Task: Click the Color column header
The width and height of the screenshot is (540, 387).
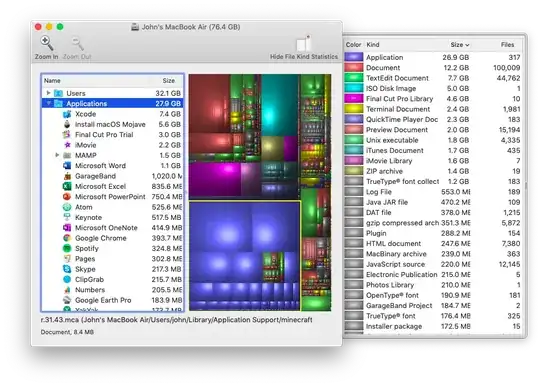Action: click(x=353, y=45)
